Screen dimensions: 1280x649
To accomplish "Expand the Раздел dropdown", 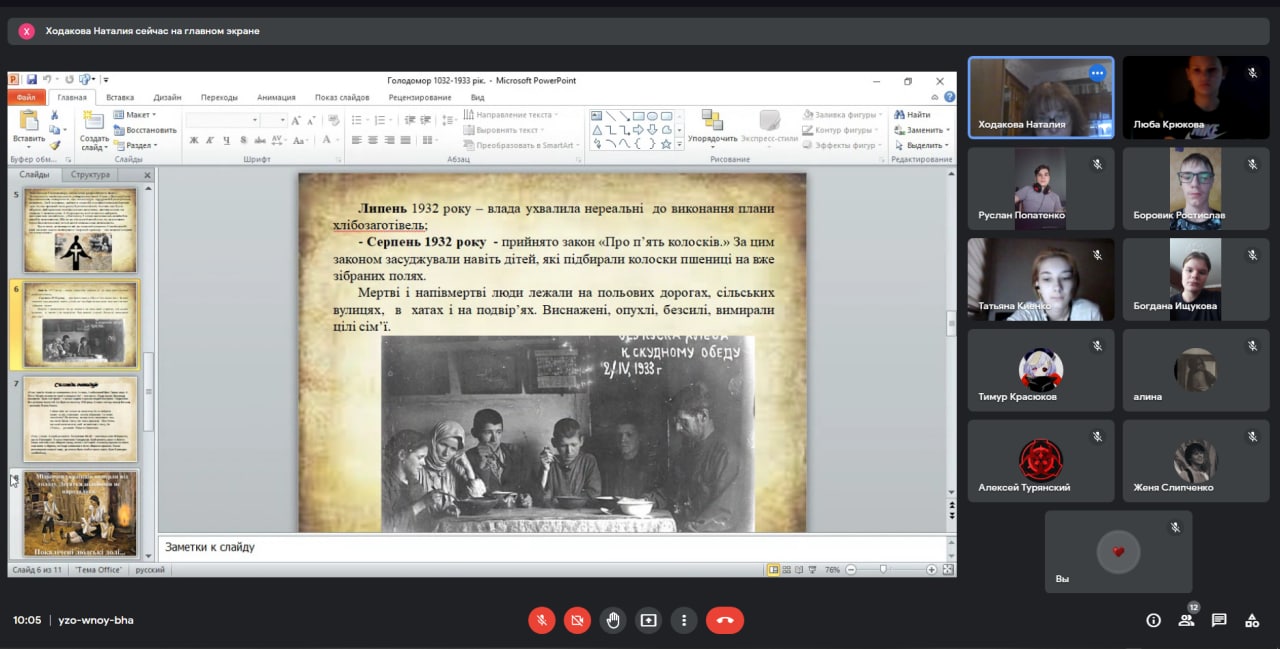I will click(139, 145).
